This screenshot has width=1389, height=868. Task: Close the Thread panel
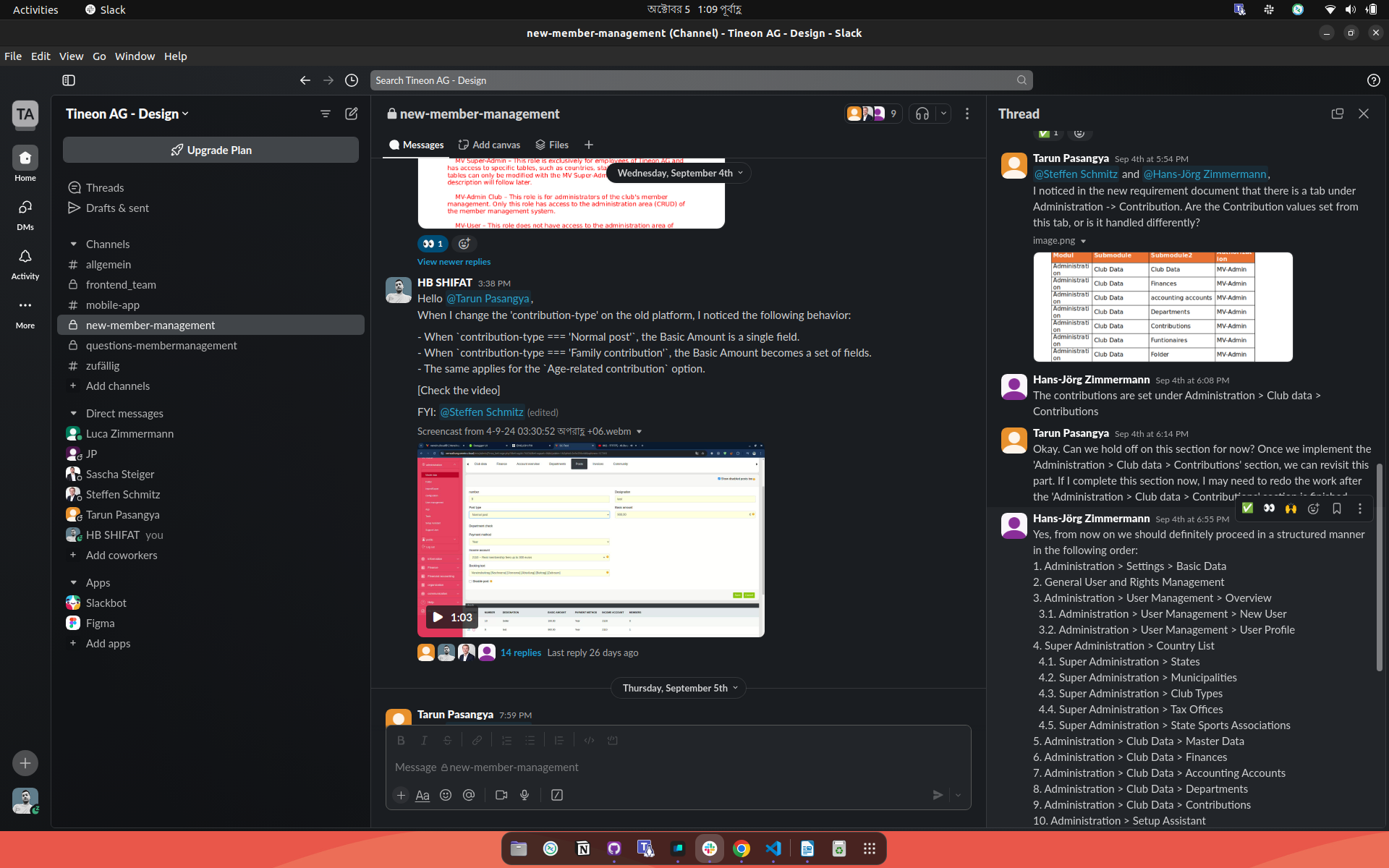[1364, 114]
